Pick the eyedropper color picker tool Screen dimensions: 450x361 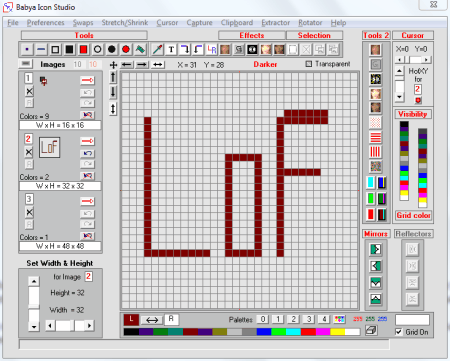158,50
